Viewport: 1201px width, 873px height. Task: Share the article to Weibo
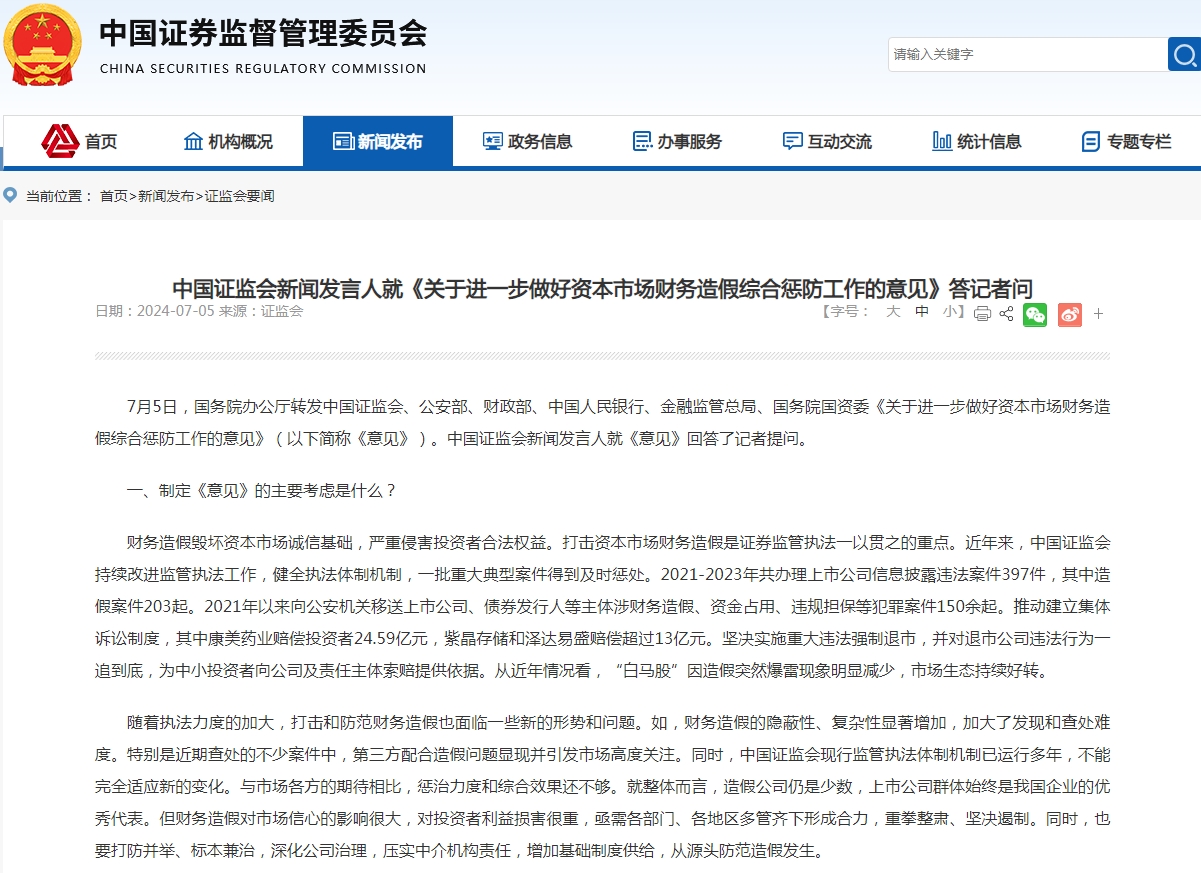point(1070,314)
